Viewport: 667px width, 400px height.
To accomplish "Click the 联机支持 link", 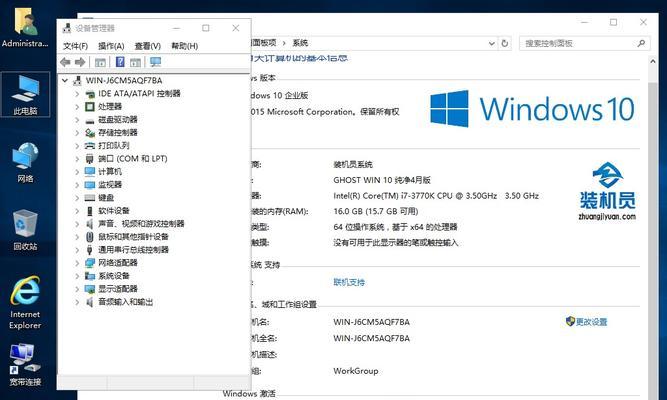I will (x=349, y=282).
